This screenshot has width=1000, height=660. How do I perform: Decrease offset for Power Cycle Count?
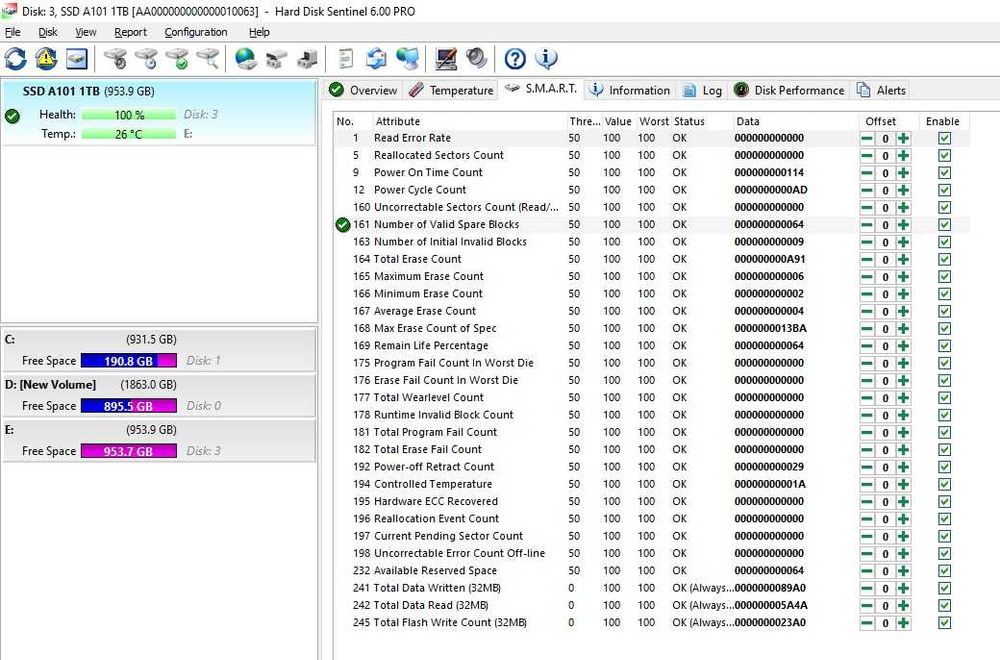click(867, 190)
